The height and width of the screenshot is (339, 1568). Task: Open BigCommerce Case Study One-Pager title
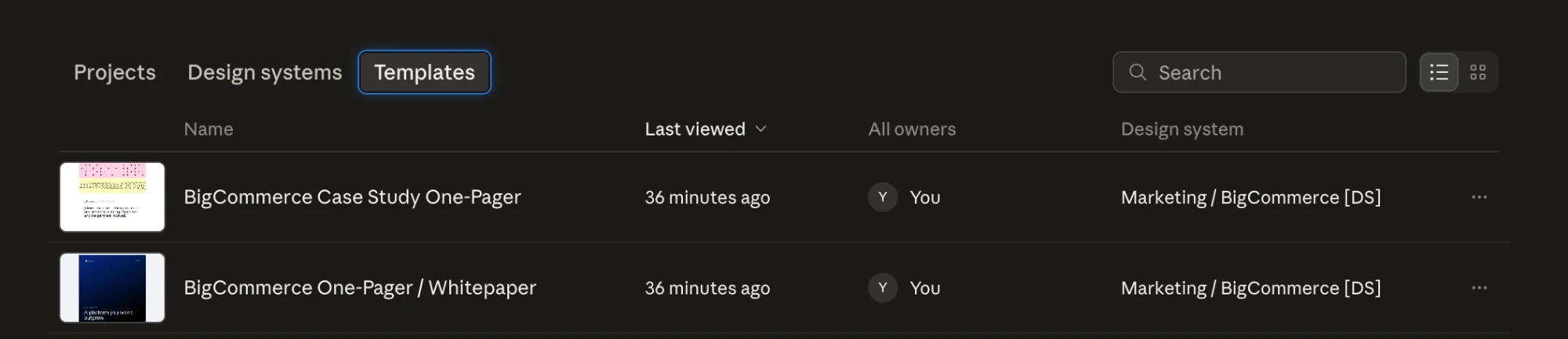352,197
